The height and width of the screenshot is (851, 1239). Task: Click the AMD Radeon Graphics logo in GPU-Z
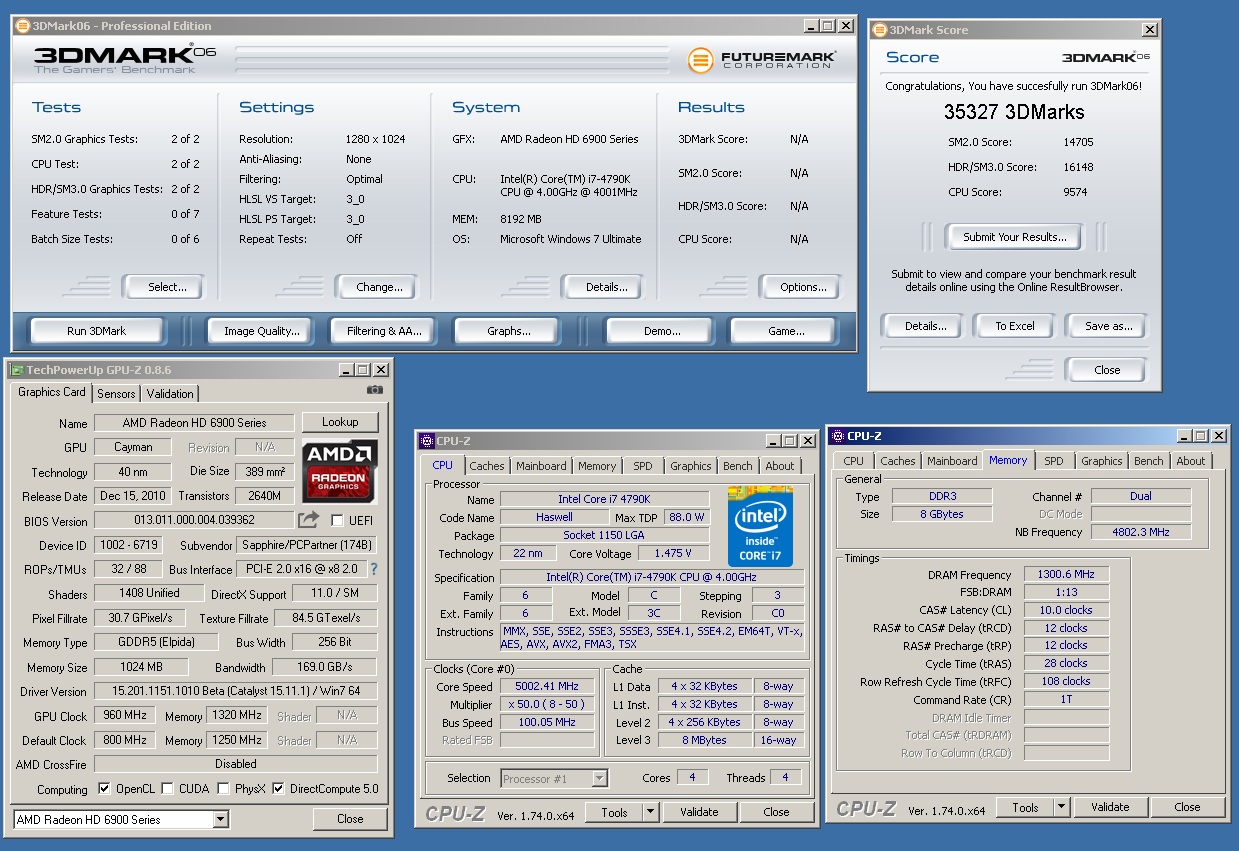pyautogui.click(x=340, y=471)
